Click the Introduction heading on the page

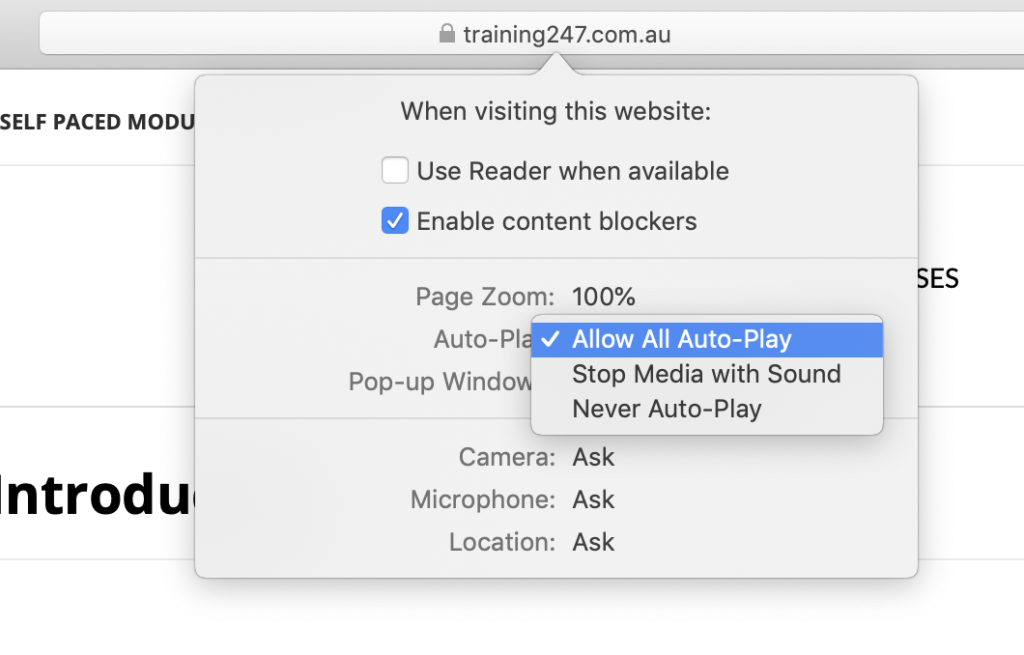[97, 497]
